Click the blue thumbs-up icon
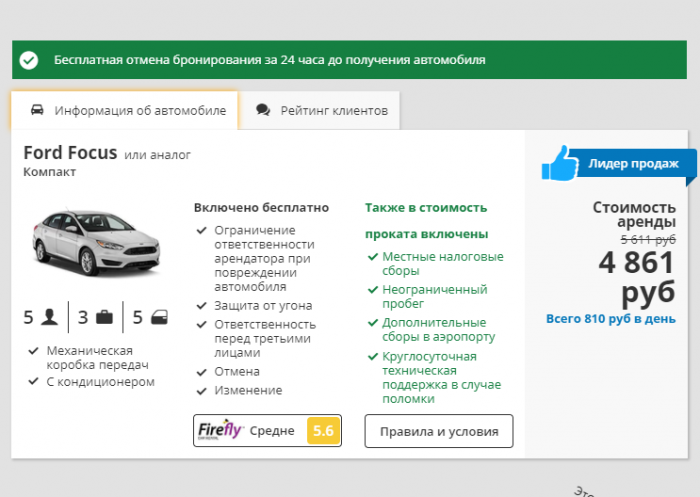This screenshot has width=700, height=497. coord(560,164)
